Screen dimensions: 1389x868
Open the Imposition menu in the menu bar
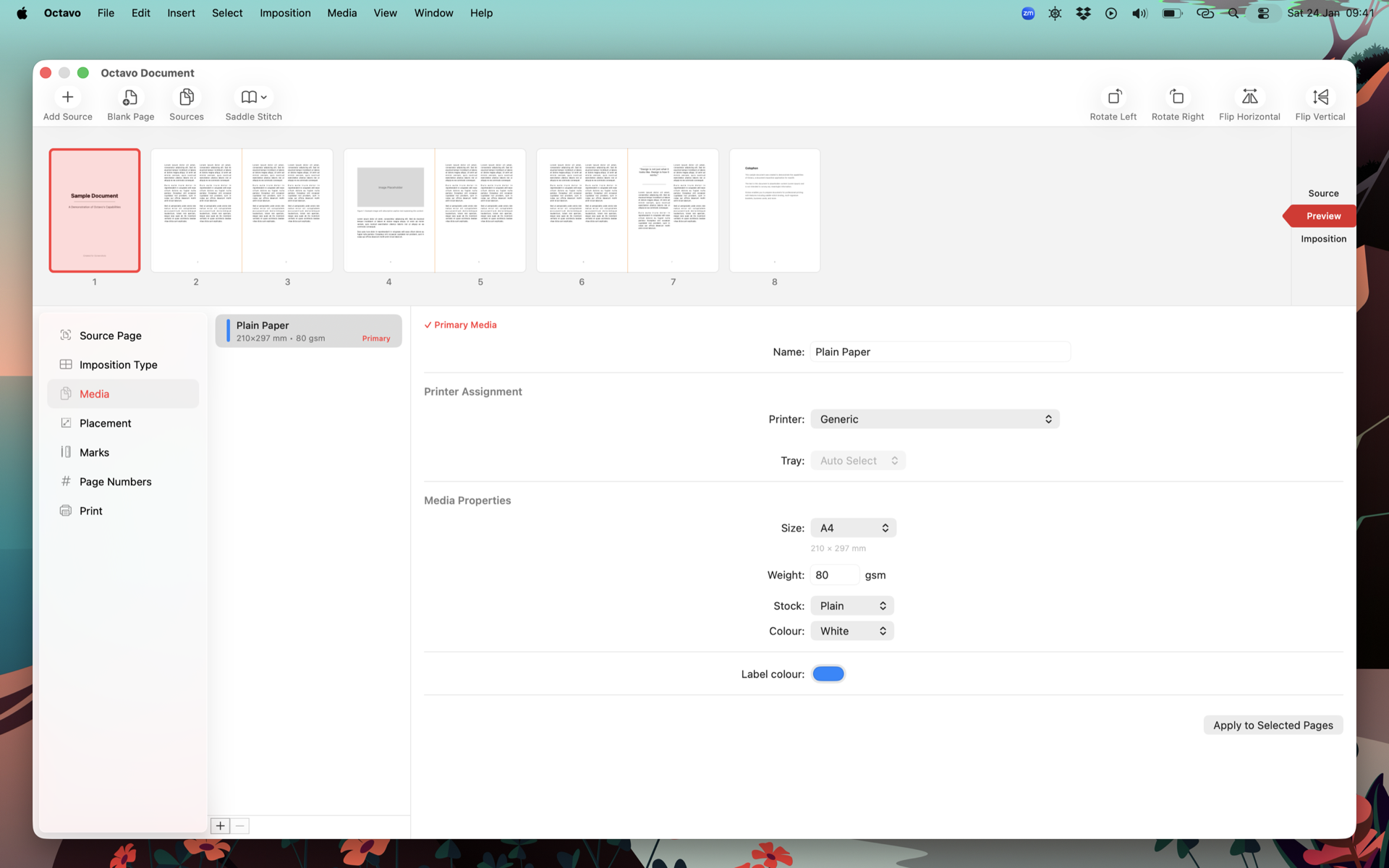coord(285,13)
